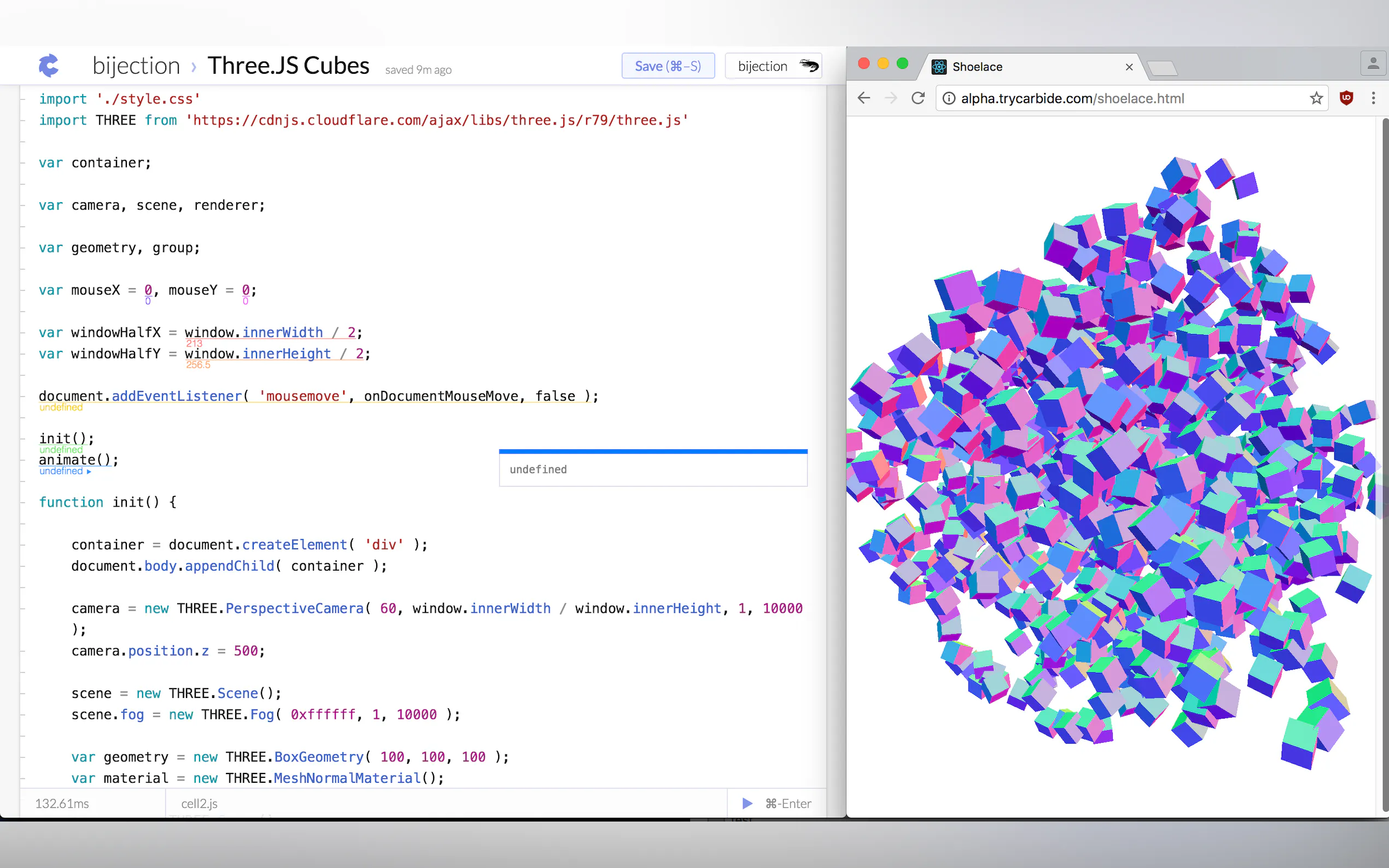This screenshot has width=1389, height=868.
Task: Click the Chrome profile person icon
Action: point(1373,64)
